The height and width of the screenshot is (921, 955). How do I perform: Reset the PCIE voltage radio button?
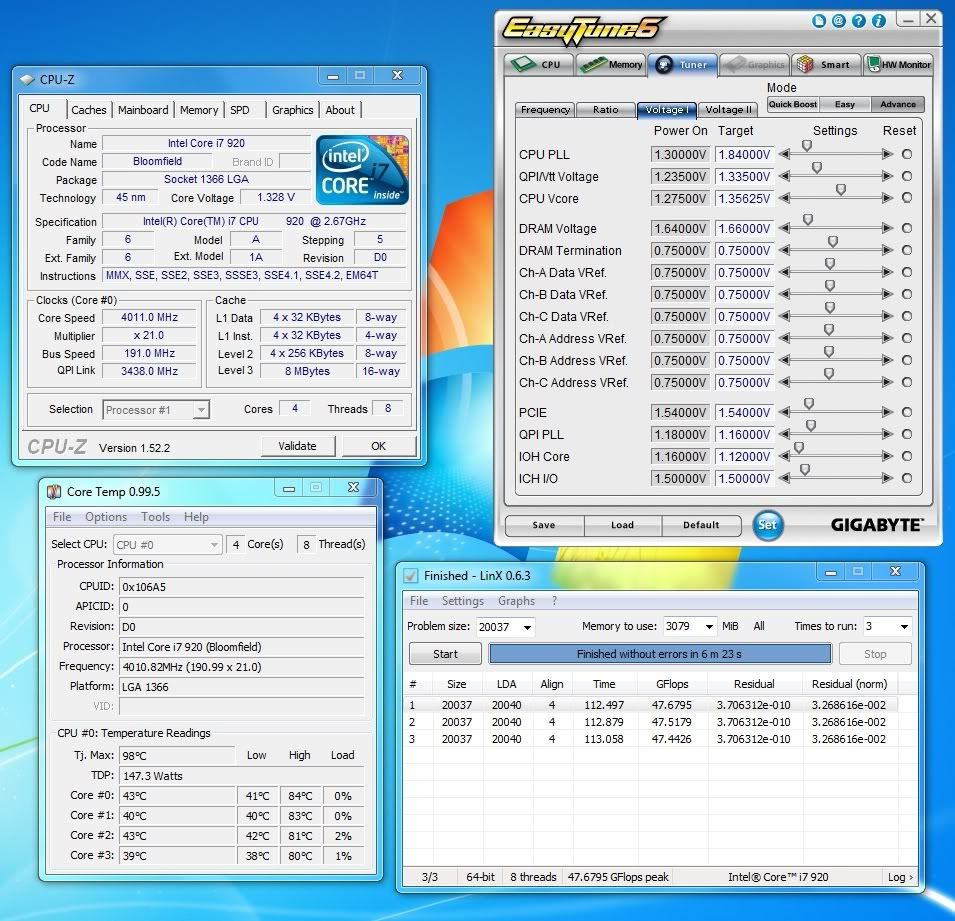(x=907, y=412)
